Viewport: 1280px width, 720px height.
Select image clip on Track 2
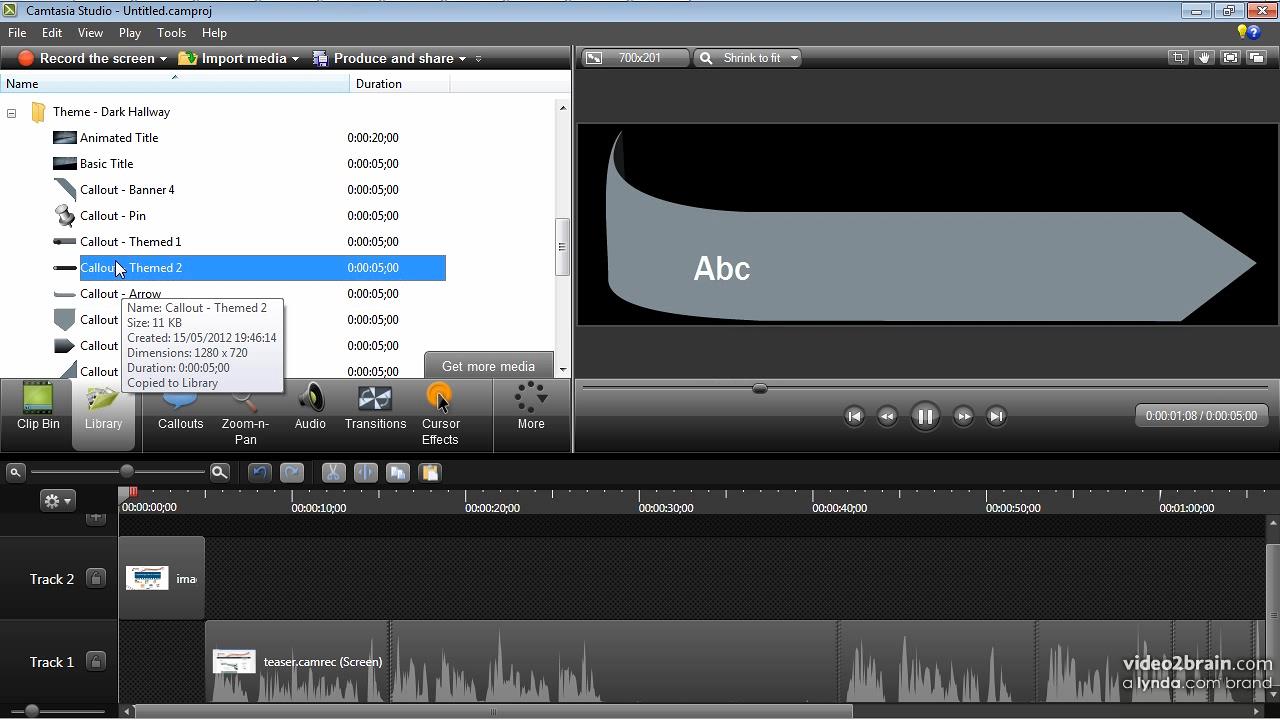162,578
